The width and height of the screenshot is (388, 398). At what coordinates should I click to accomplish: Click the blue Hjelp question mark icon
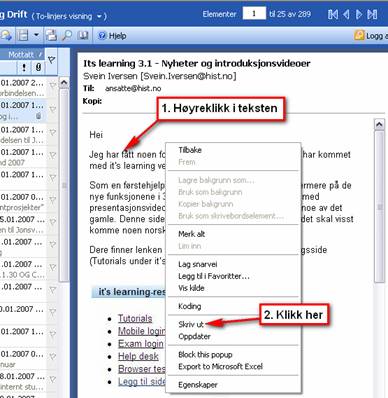click(102, 36)
